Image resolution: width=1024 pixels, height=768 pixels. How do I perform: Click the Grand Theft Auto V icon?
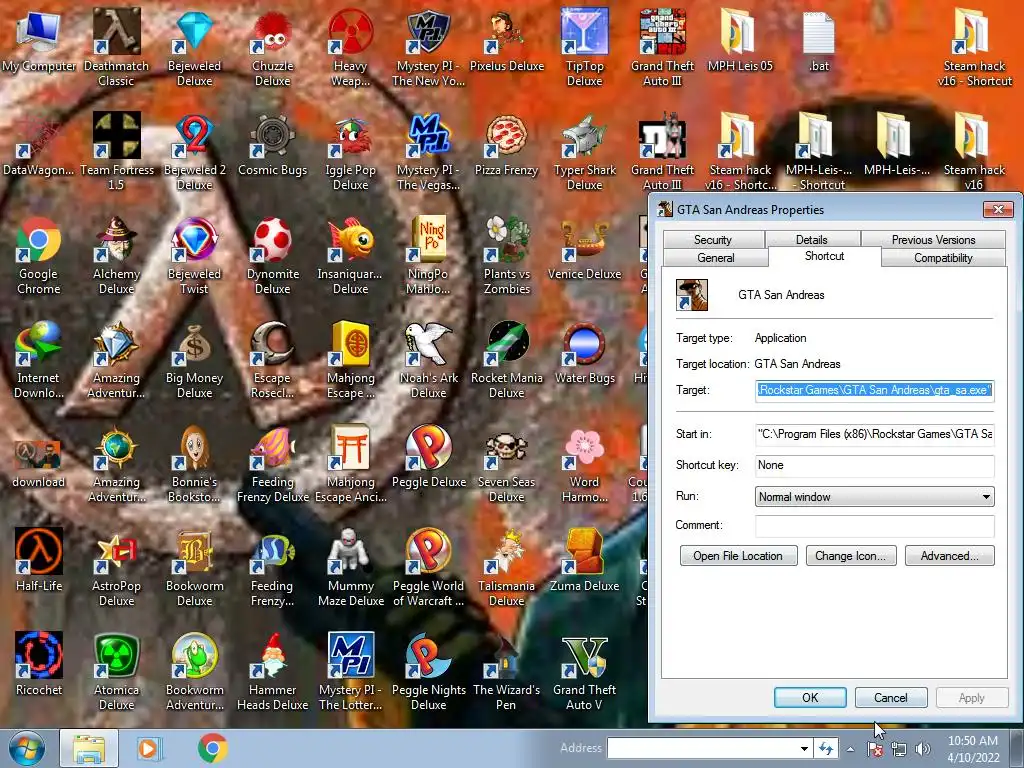[584, 655]
